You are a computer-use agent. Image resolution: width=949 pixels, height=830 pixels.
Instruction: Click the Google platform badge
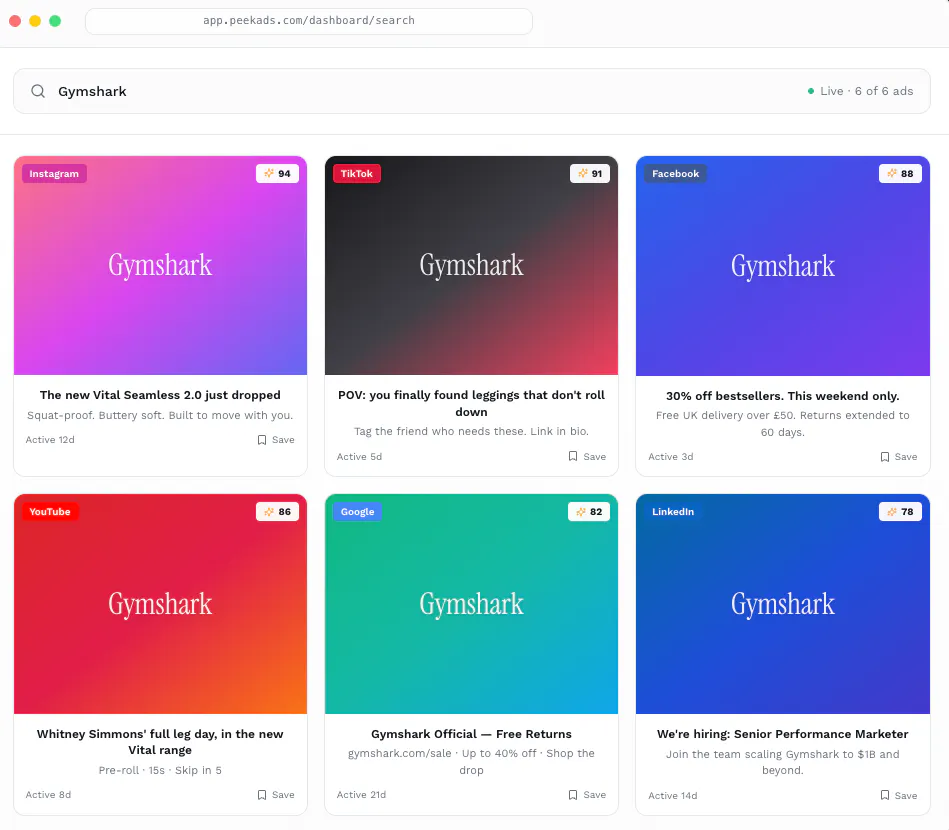357,511
